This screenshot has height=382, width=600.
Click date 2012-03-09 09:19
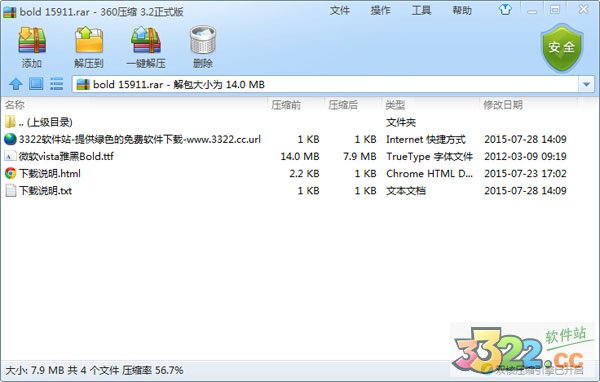click(x=525, y=157)
